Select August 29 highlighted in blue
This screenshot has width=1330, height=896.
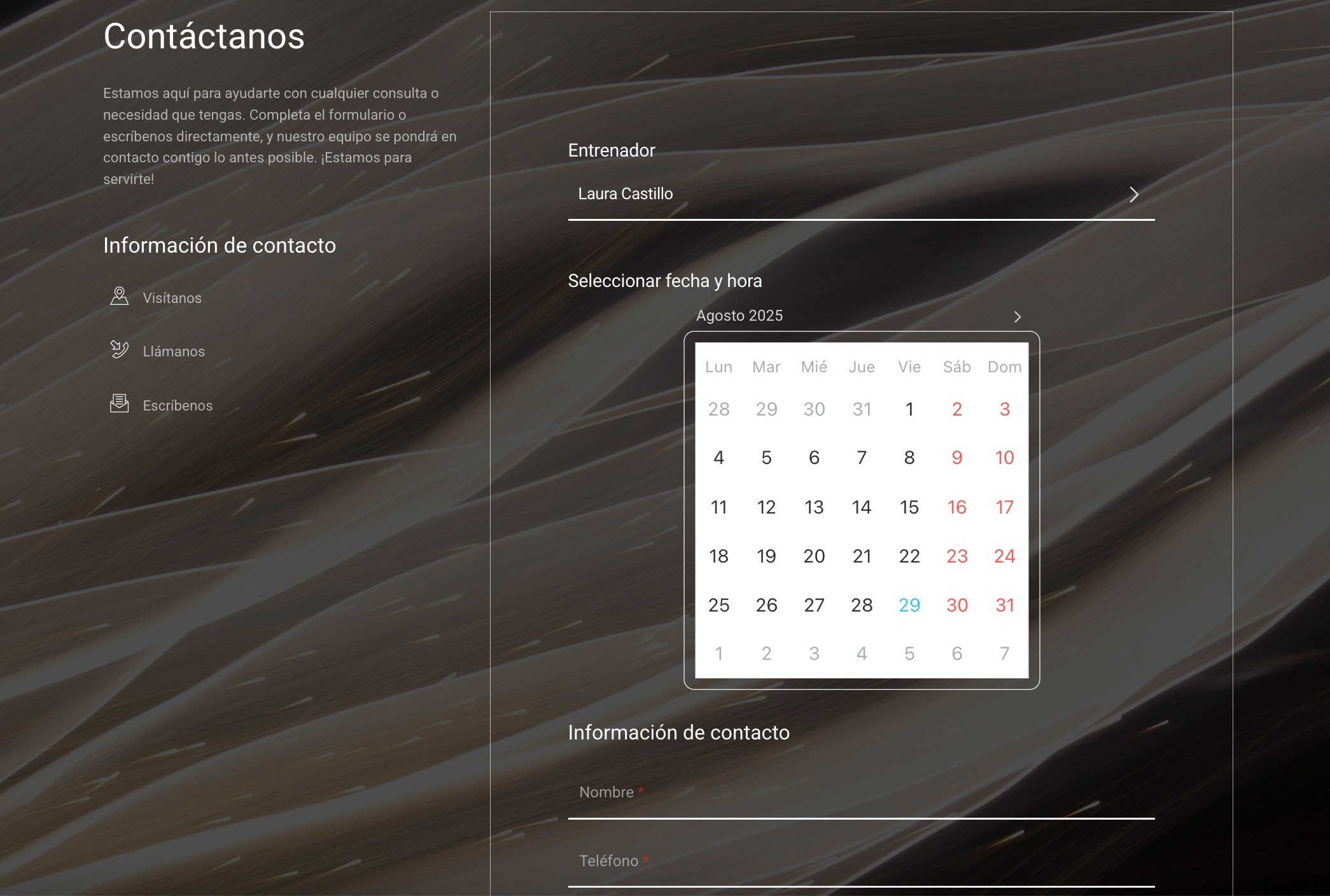(x=909, y=605)
